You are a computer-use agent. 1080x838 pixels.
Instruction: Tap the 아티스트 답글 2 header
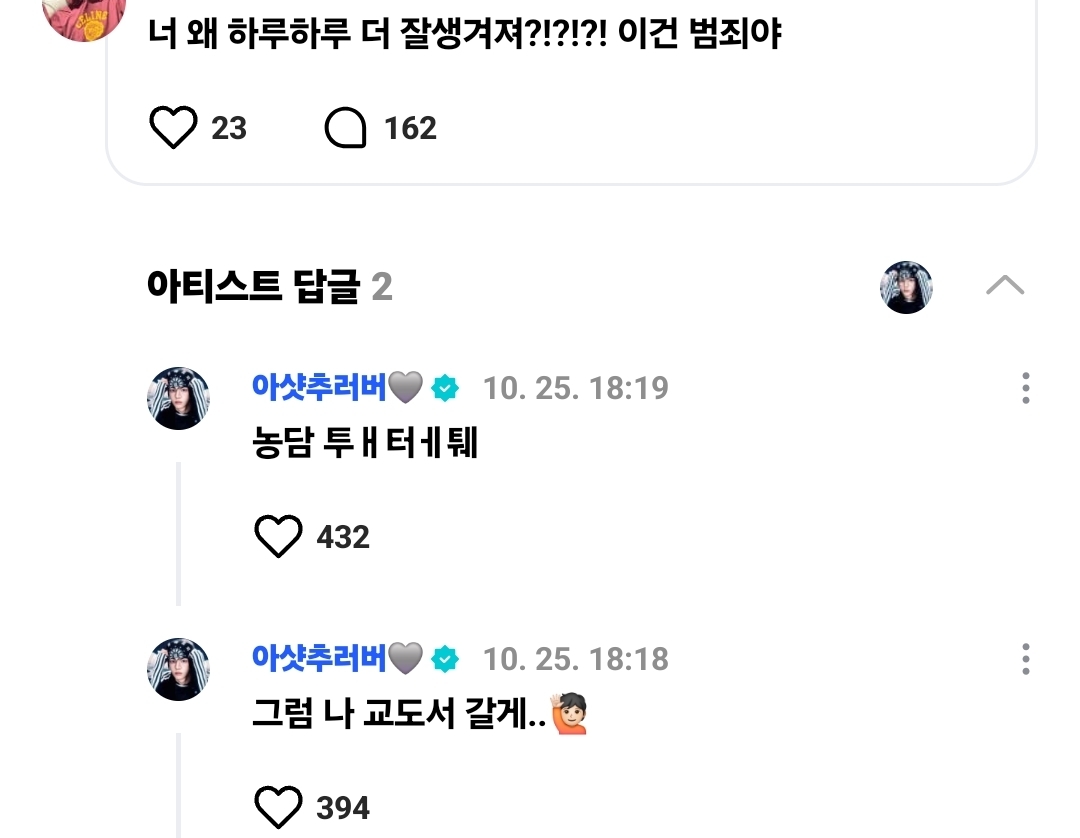(269, 288)
